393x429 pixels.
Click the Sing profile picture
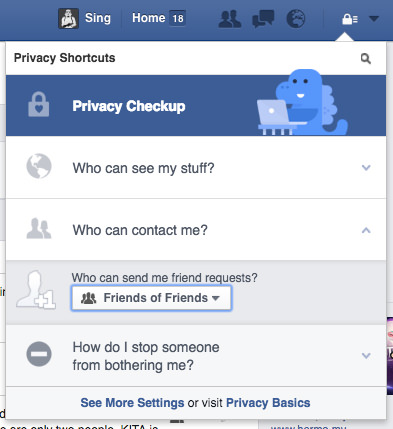[x=68, y=18]
